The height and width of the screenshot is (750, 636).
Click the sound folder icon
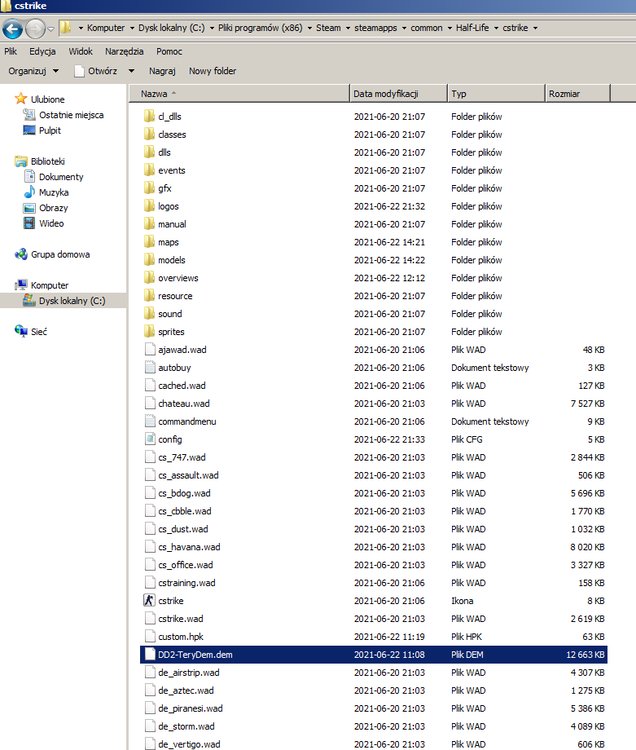click(149, 313)
